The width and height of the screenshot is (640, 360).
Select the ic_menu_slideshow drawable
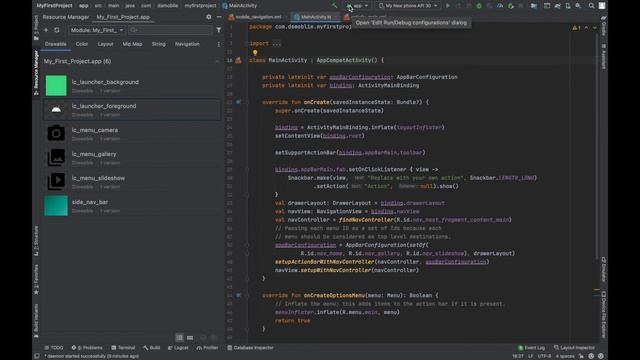(131, 182)
